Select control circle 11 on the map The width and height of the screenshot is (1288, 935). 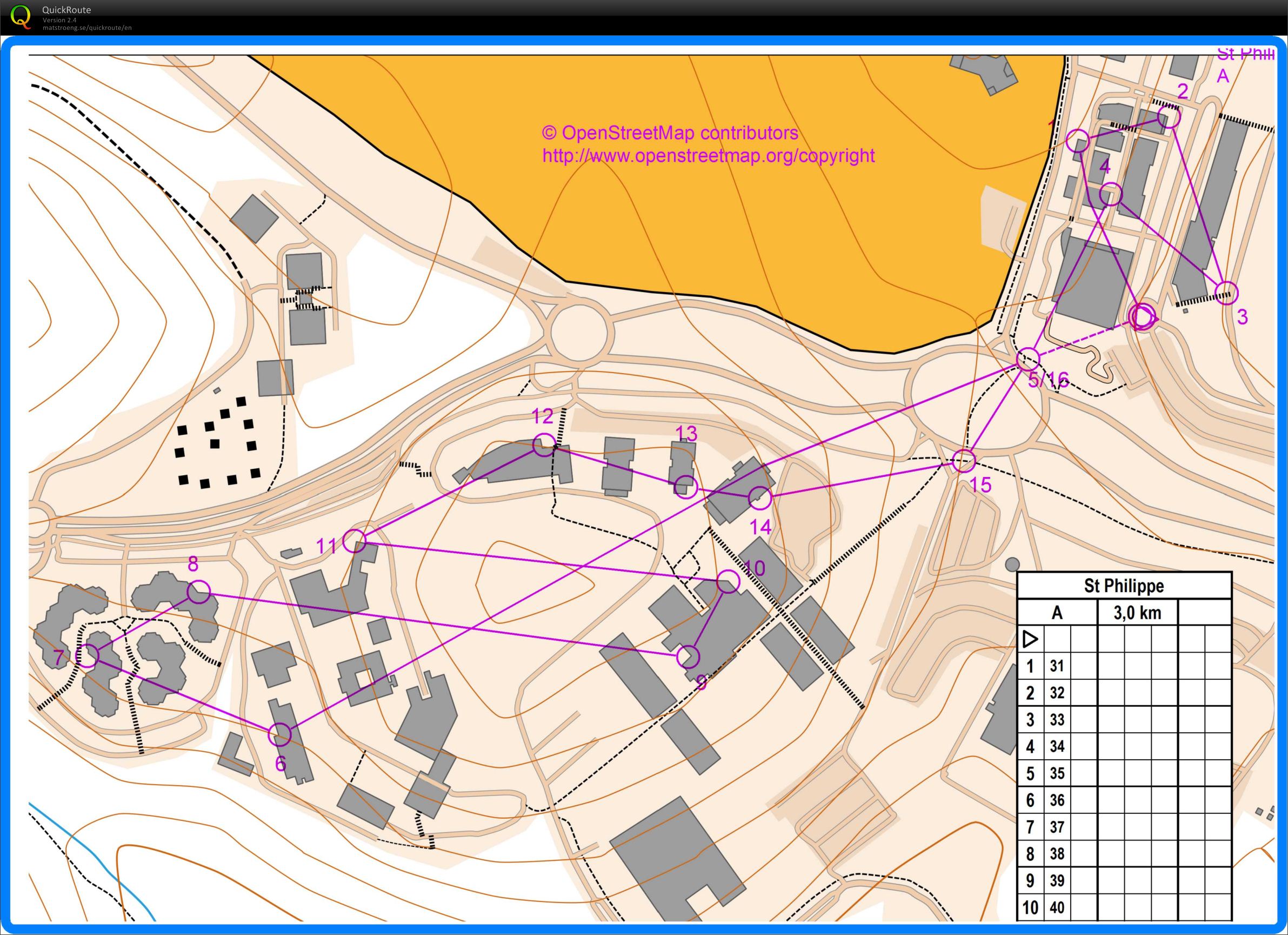[x=355, y=541]
